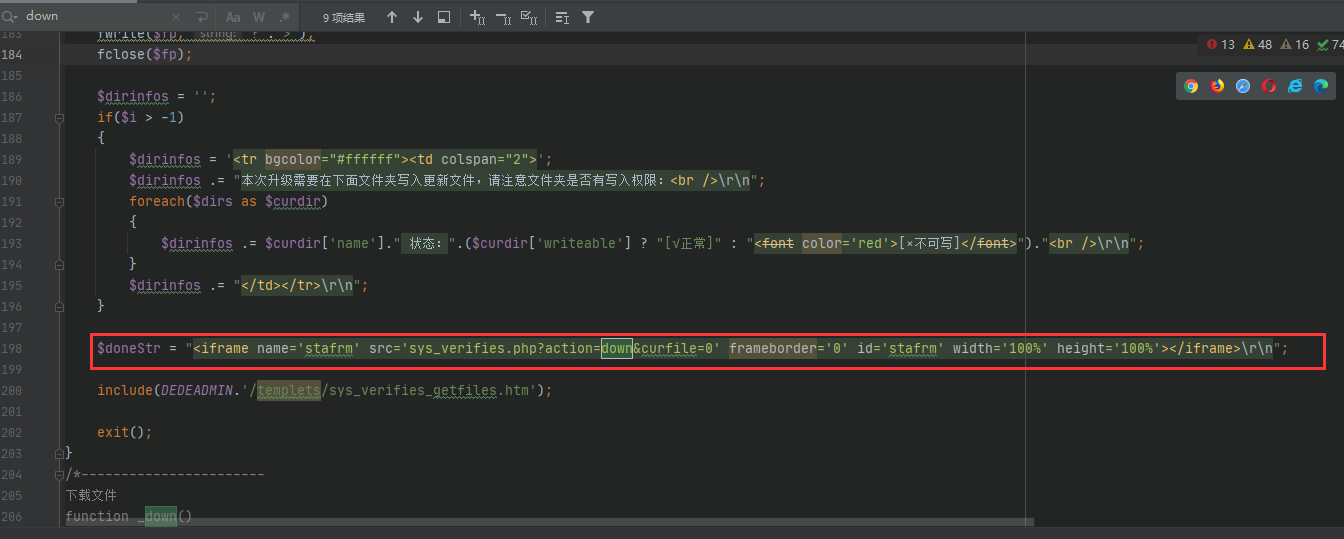The width and height of the screenshot is (1344, 539).
Task: Go to next occurrence with the down arrow
Action: pyautogui.click(x=418, y=17)
